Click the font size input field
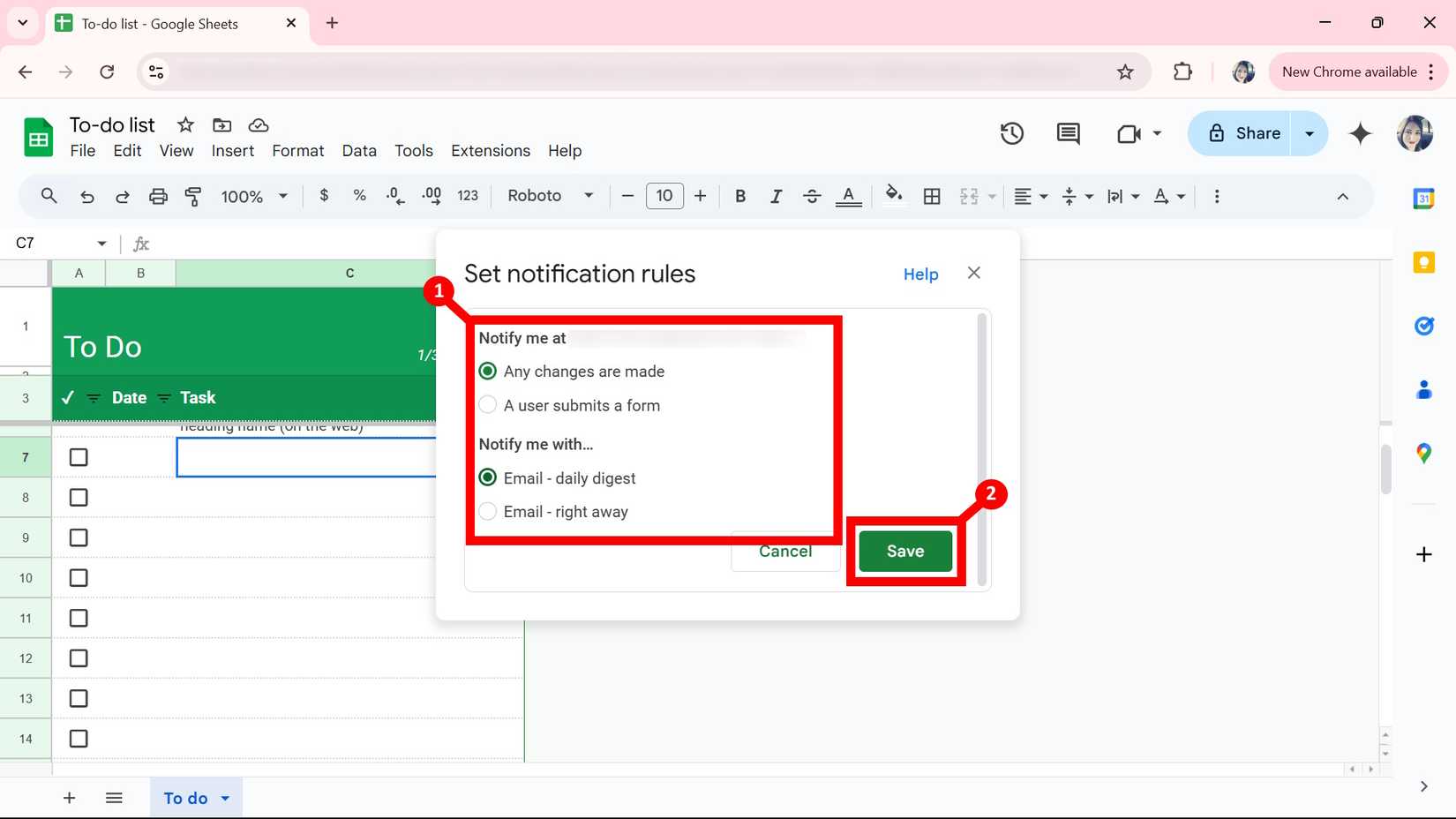The image size is (1456, 819). tap(664, 196)
